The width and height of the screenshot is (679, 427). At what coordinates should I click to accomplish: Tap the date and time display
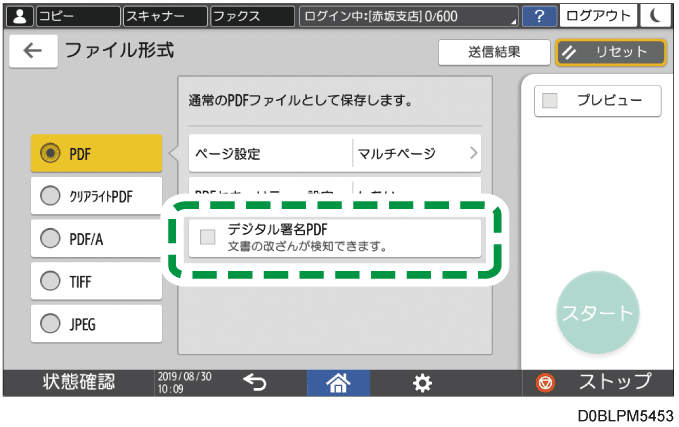185,383
